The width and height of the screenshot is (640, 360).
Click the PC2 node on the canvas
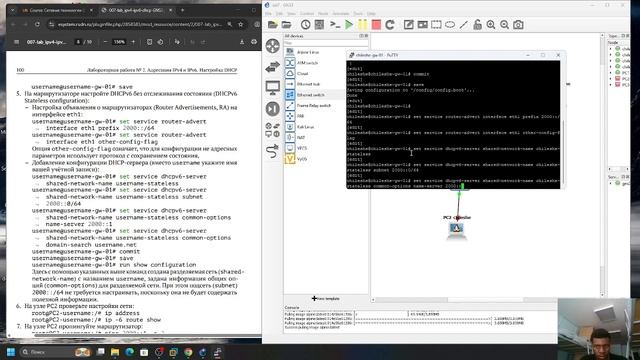(x=456, y=229)
